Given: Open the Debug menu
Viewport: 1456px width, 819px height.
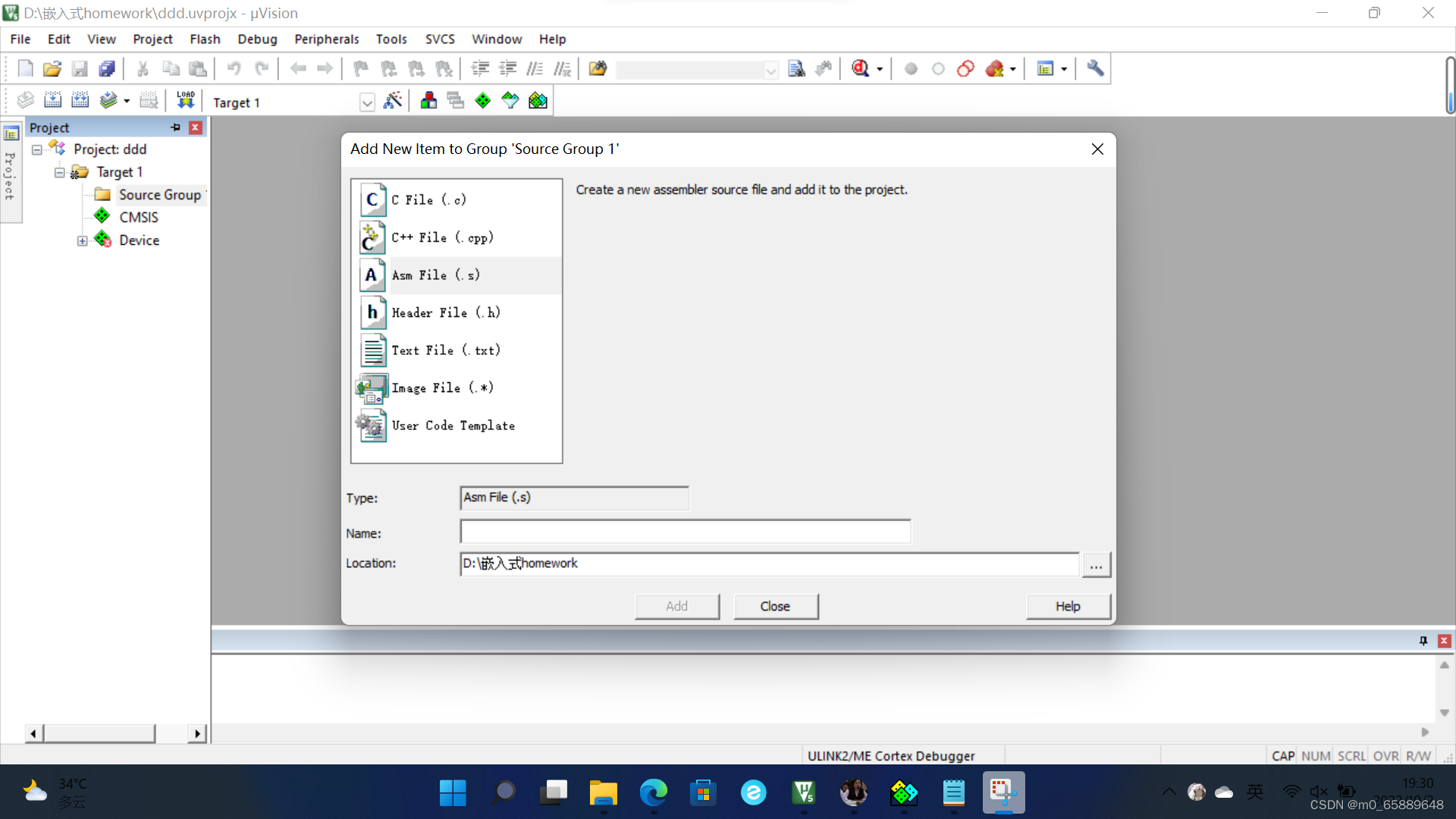Looking at the screenshot, I should 257,39.
